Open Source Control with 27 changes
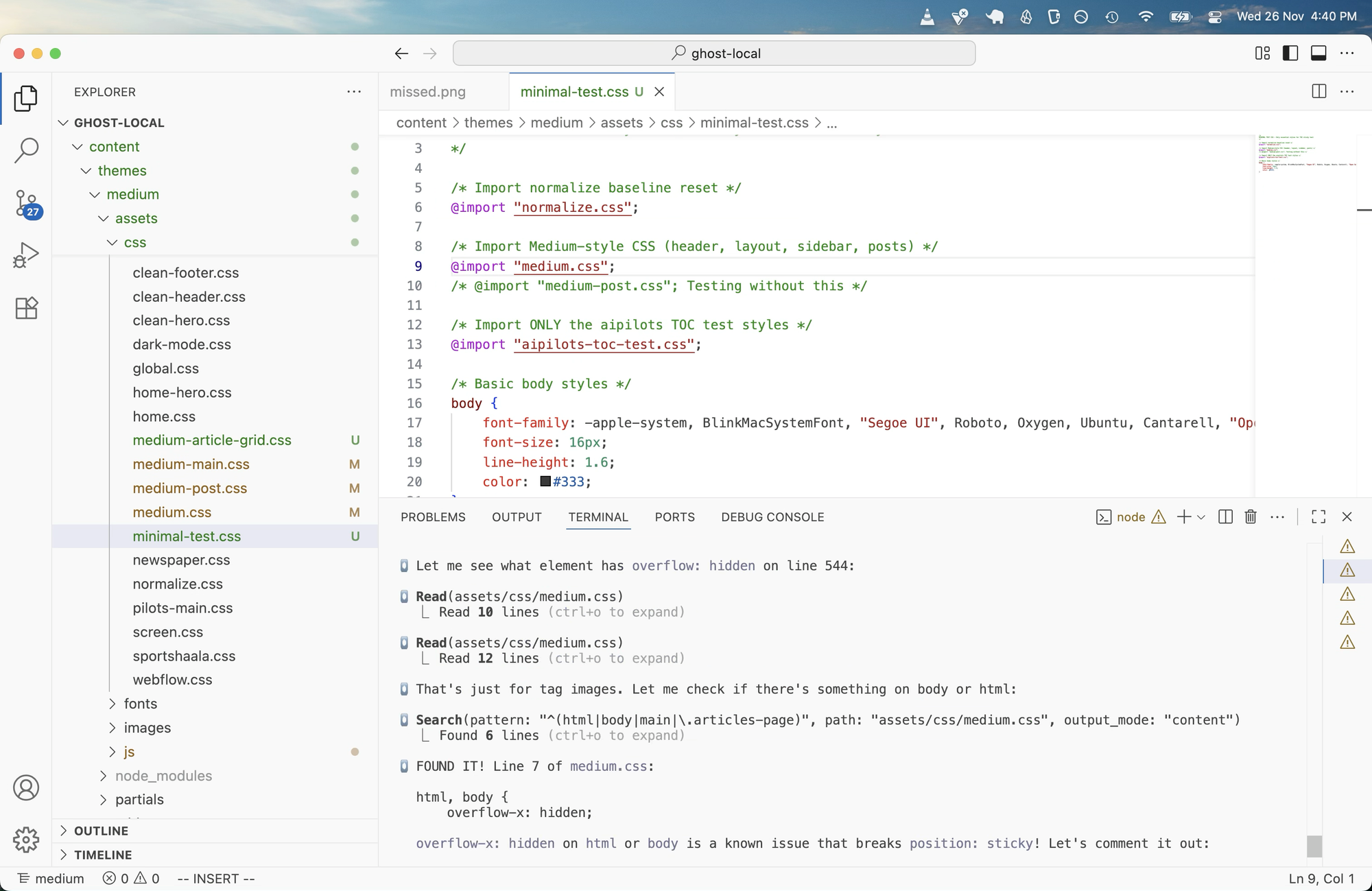Screen dimensions: 1372x891 [x=26, y=204]
